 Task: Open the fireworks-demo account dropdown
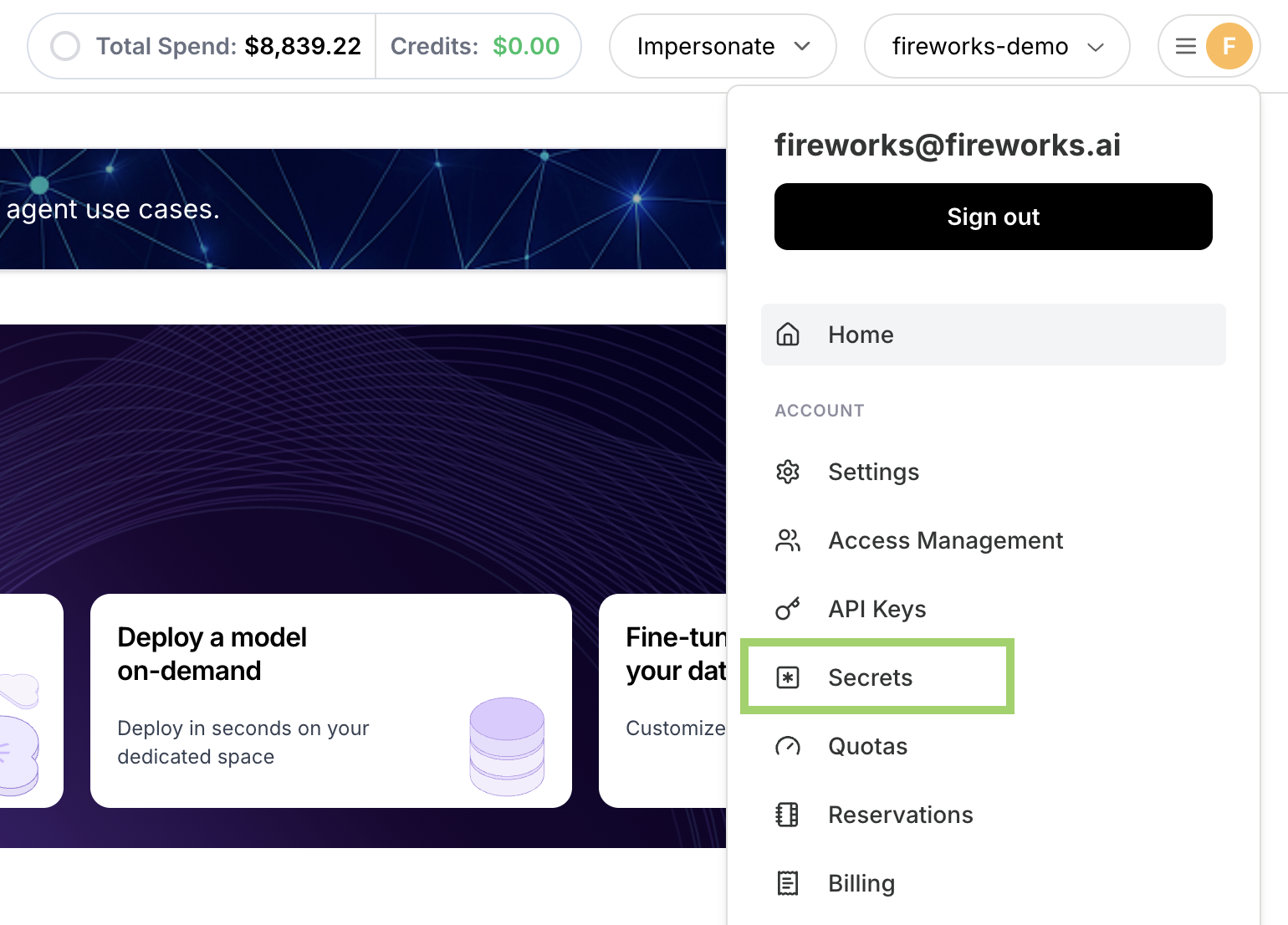pyautogui.click(x=997, y=46)
